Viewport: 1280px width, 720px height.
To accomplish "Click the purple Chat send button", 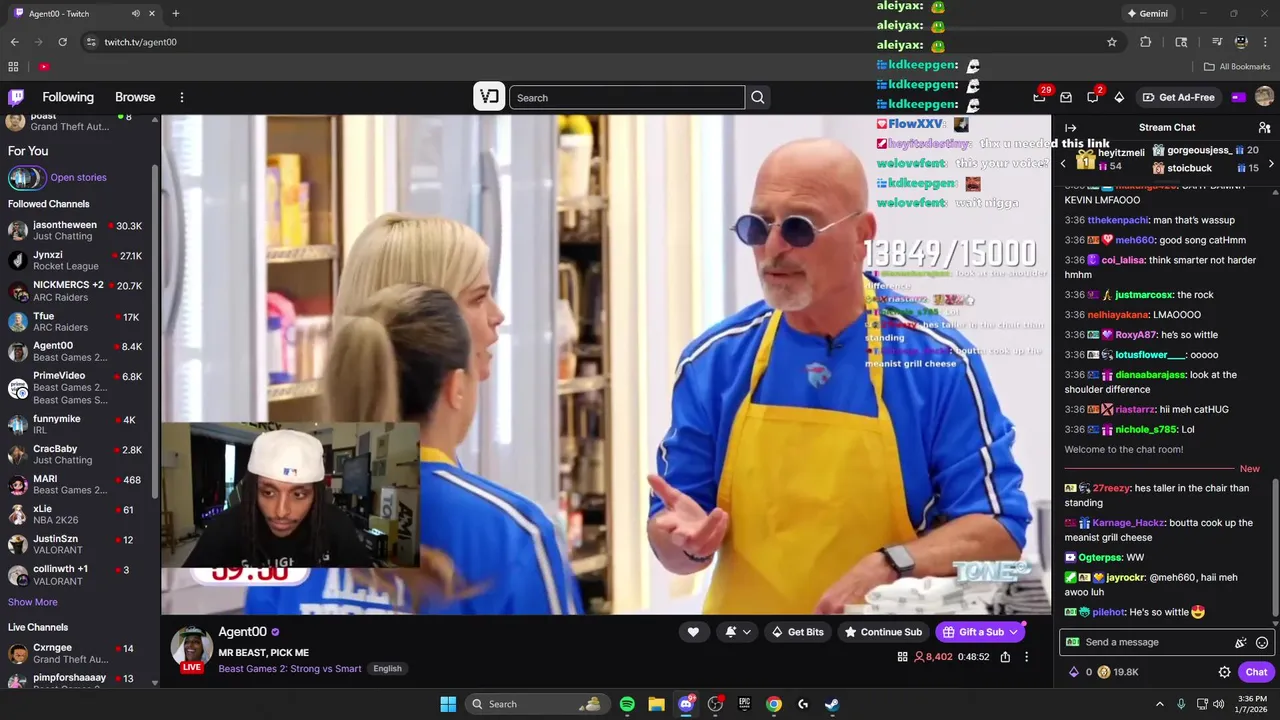I will [1256, 672].
